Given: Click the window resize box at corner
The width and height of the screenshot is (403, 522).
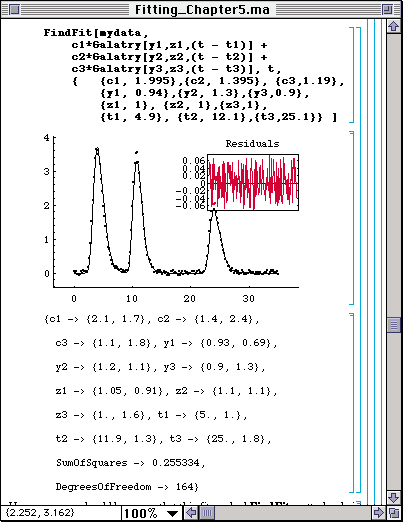Looking at the screenshot, I should coord(394,512).
